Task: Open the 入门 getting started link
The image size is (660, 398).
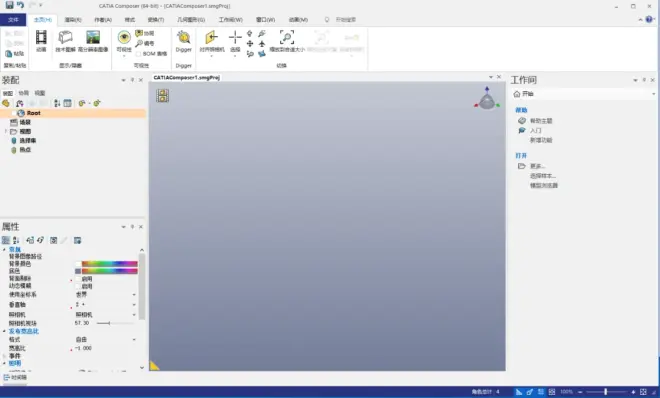Action: coord(535,130)
